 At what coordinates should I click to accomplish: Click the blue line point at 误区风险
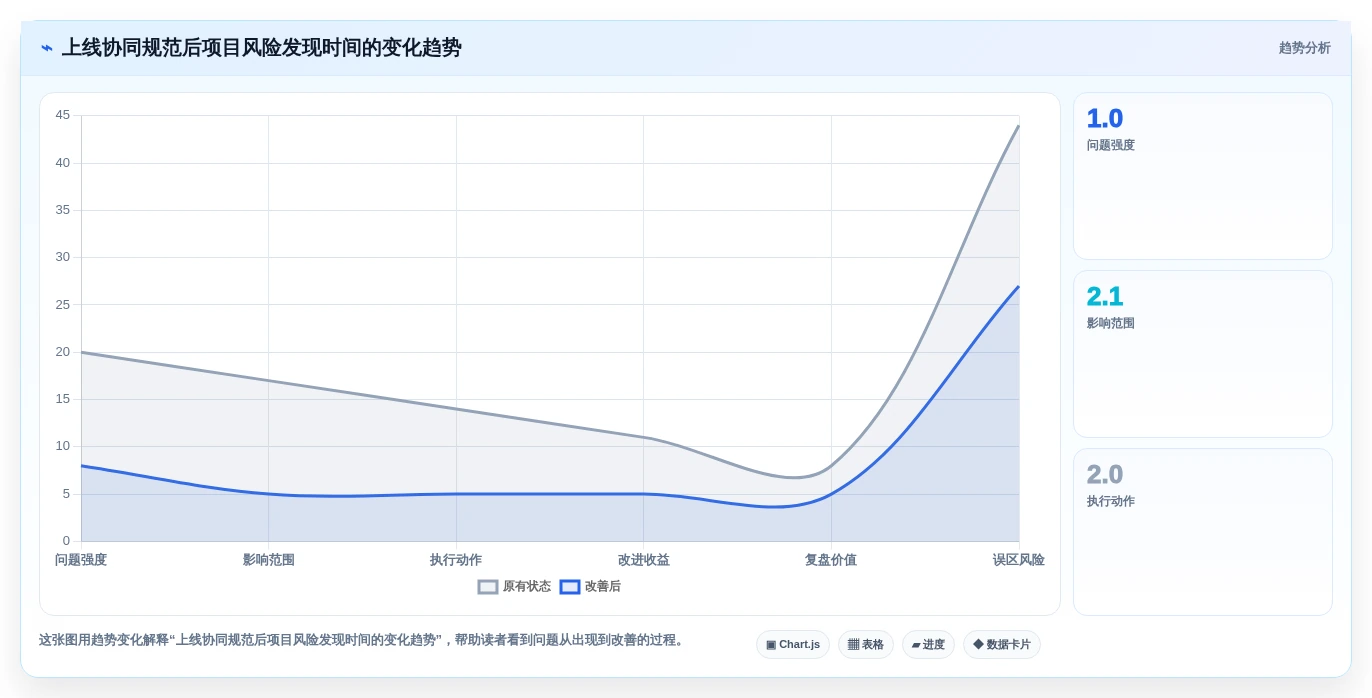point(1019,286)
